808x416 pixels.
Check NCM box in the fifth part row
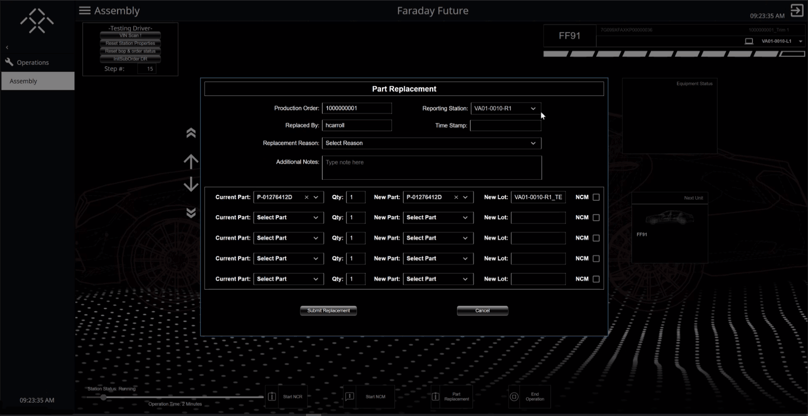click(x=596, y=279)
